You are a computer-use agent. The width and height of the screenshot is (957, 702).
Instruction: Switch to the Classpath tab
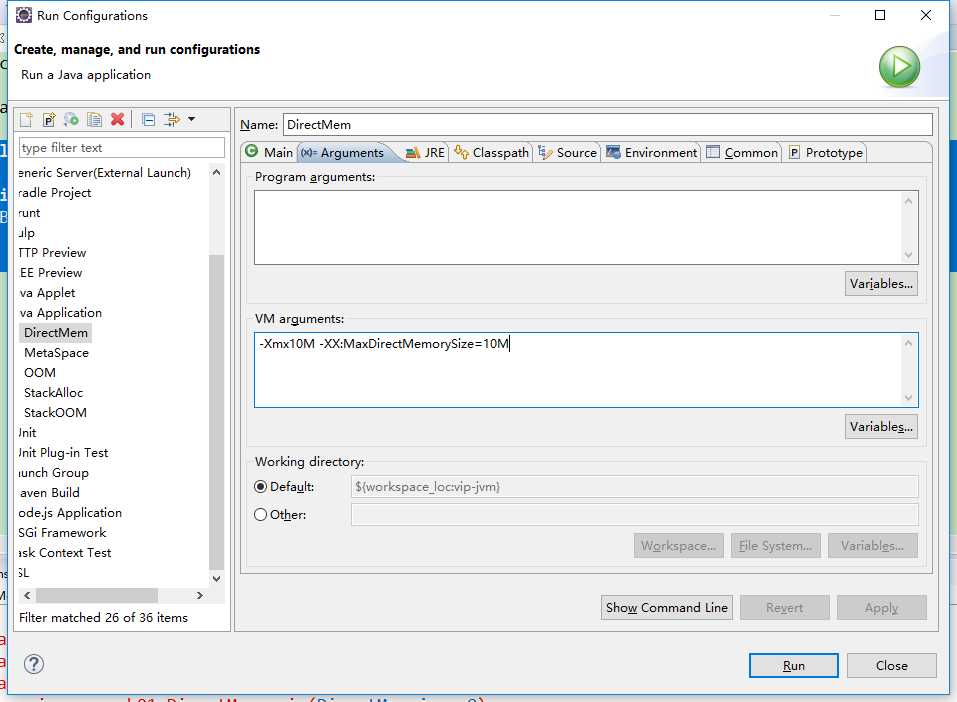click(x=492, y=153)
